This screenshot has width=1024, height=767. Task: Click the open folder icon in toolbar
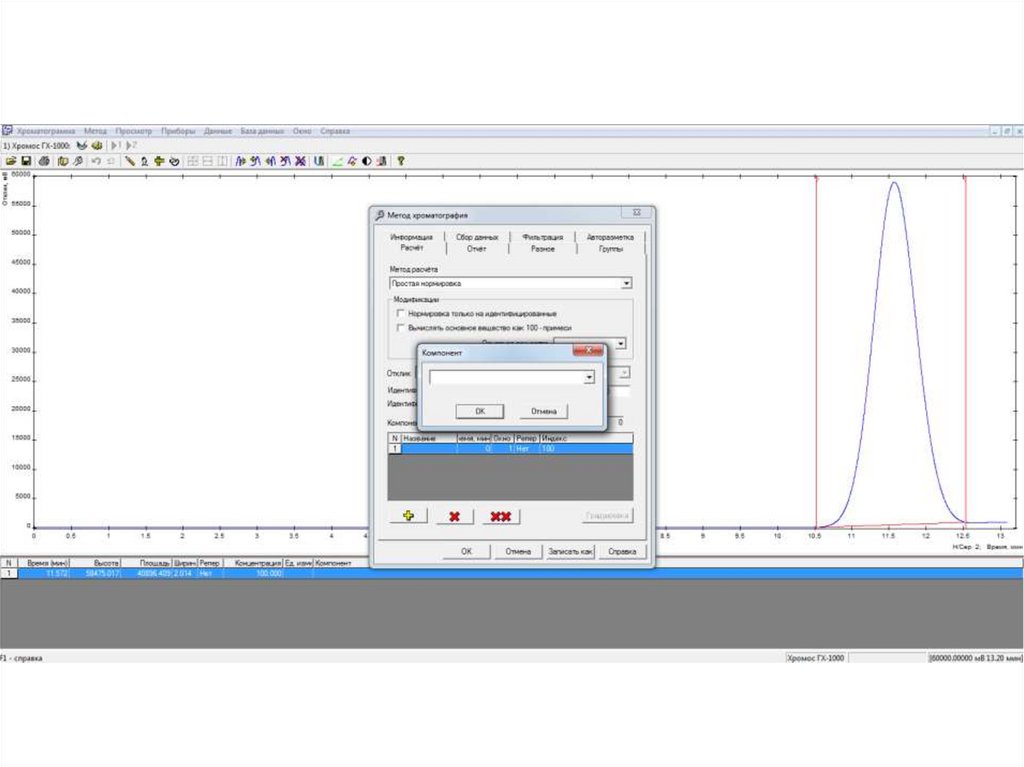pos(10,160)
